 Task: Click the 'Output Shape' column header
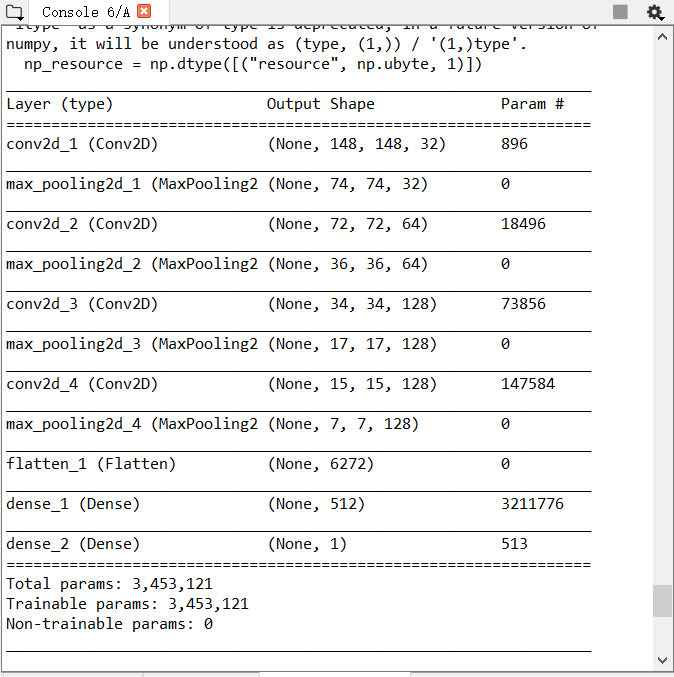[x=320, y=104]
